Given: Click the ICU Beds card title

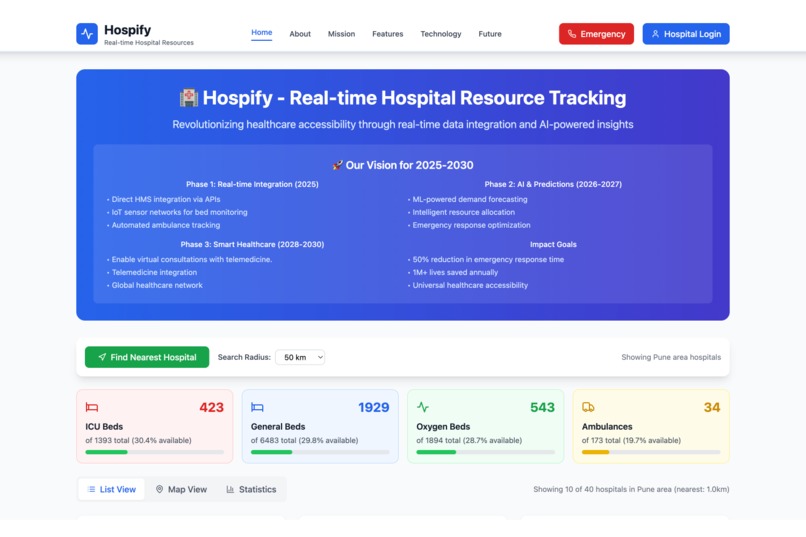Looking at the screenshot, I should click(x=104, y=427).
